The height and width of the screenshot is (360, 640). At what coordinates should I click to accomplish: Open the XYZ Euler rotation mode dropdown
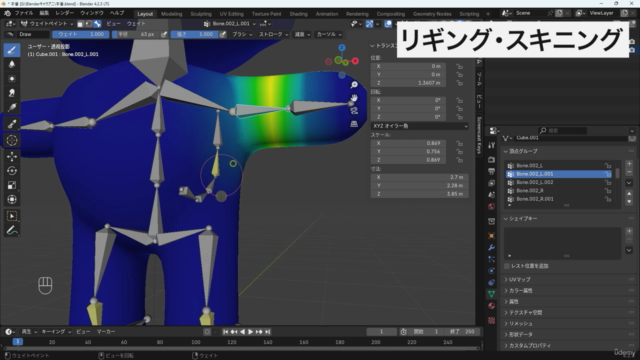click(x=420, y=126)
